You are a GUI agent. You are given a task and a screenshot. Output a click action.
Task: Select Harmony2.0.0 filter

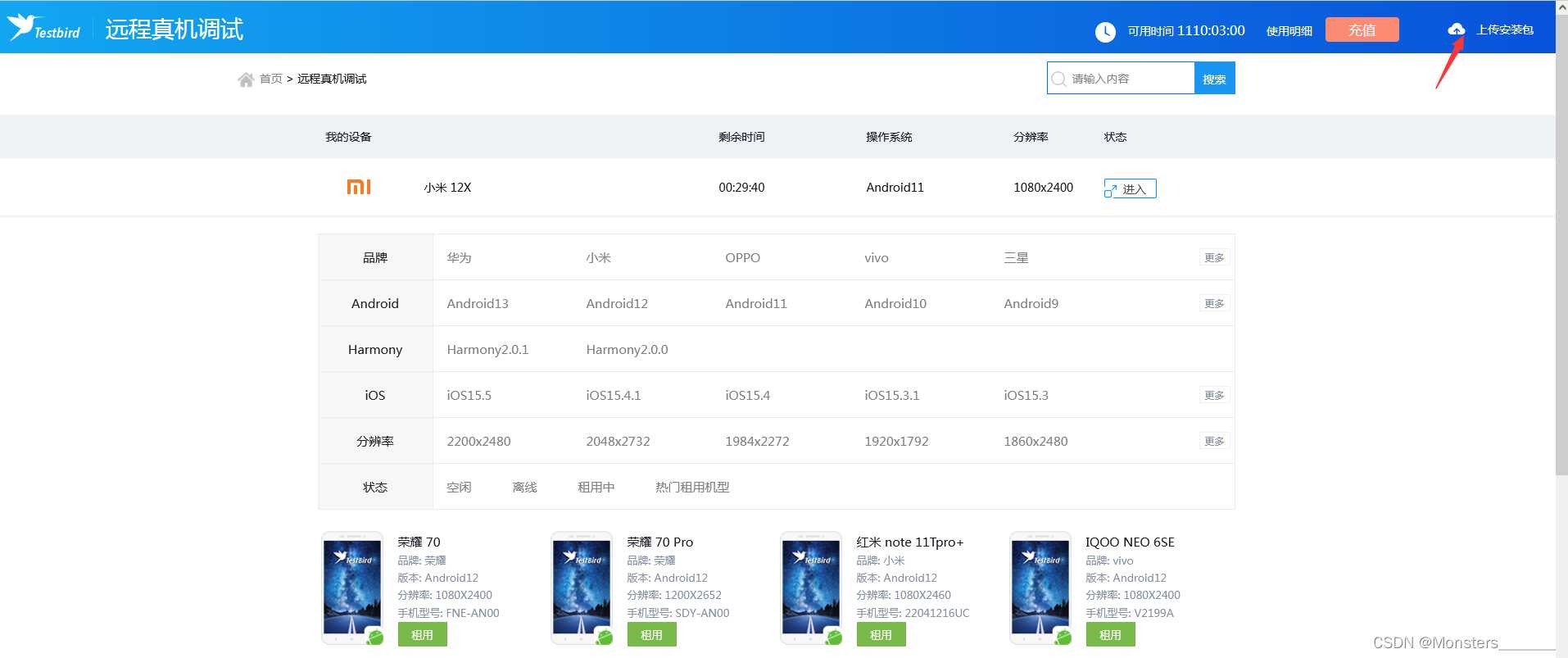pyautogui.click(x=627, y=349)
